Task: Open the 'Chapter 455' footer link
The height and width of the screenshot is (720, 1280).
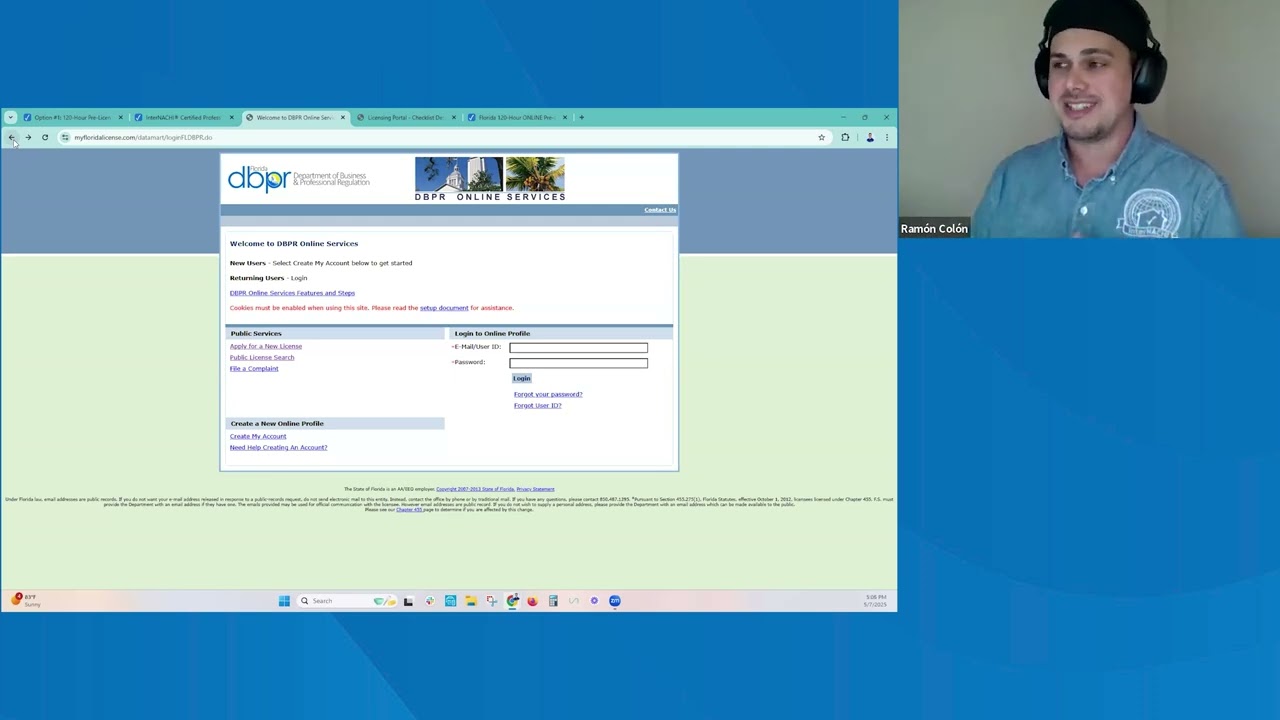Action: click(409, 510)
